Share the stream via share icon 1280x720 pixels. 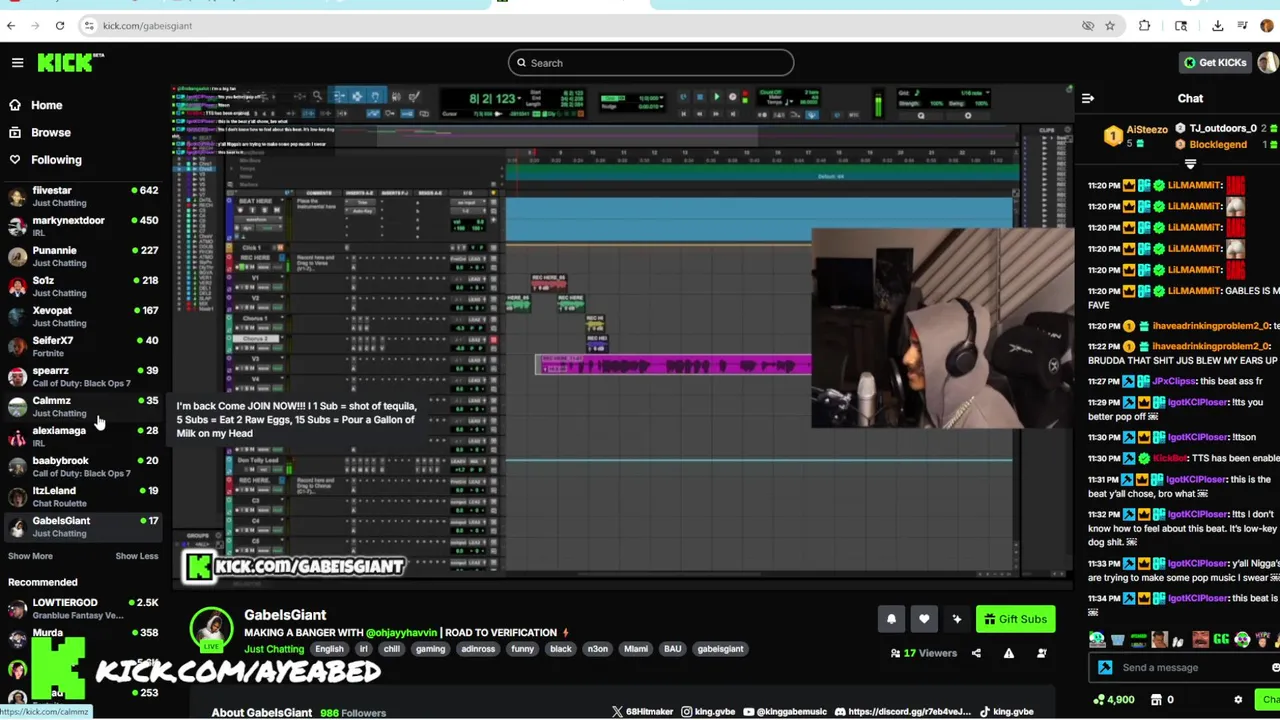click(x=976, y=653)
